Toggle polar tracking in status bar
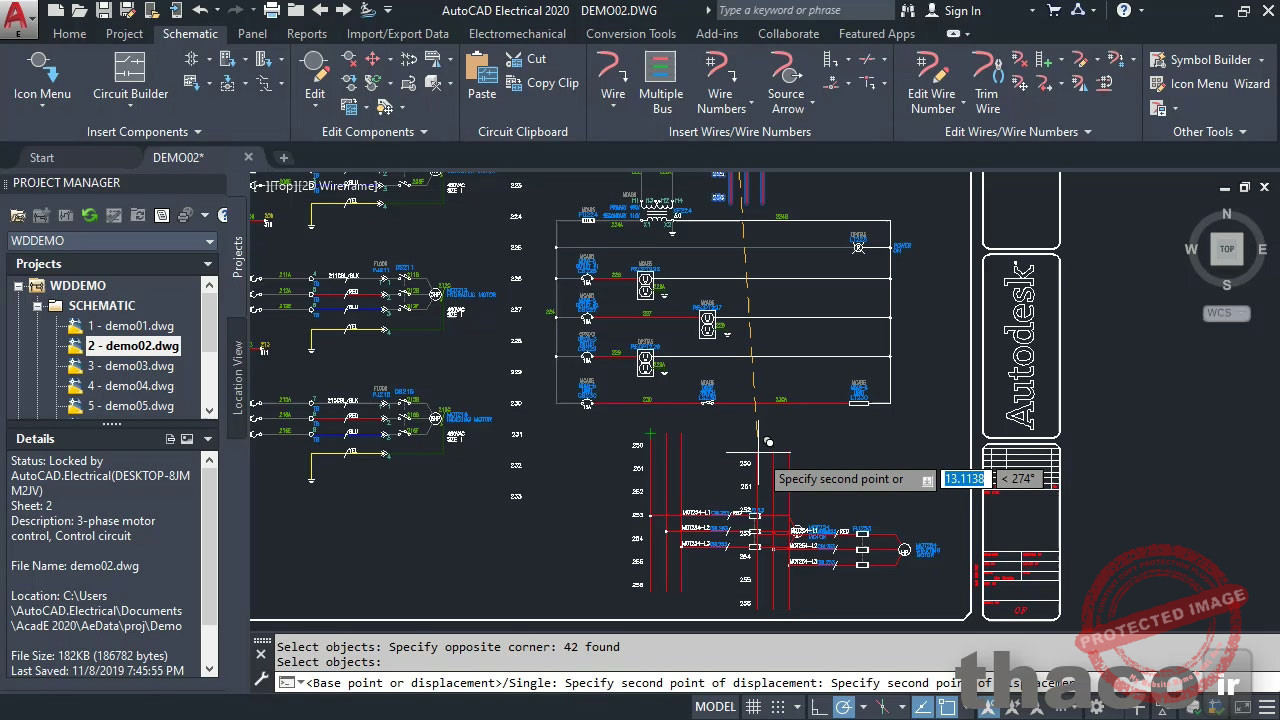 (844, 707)
